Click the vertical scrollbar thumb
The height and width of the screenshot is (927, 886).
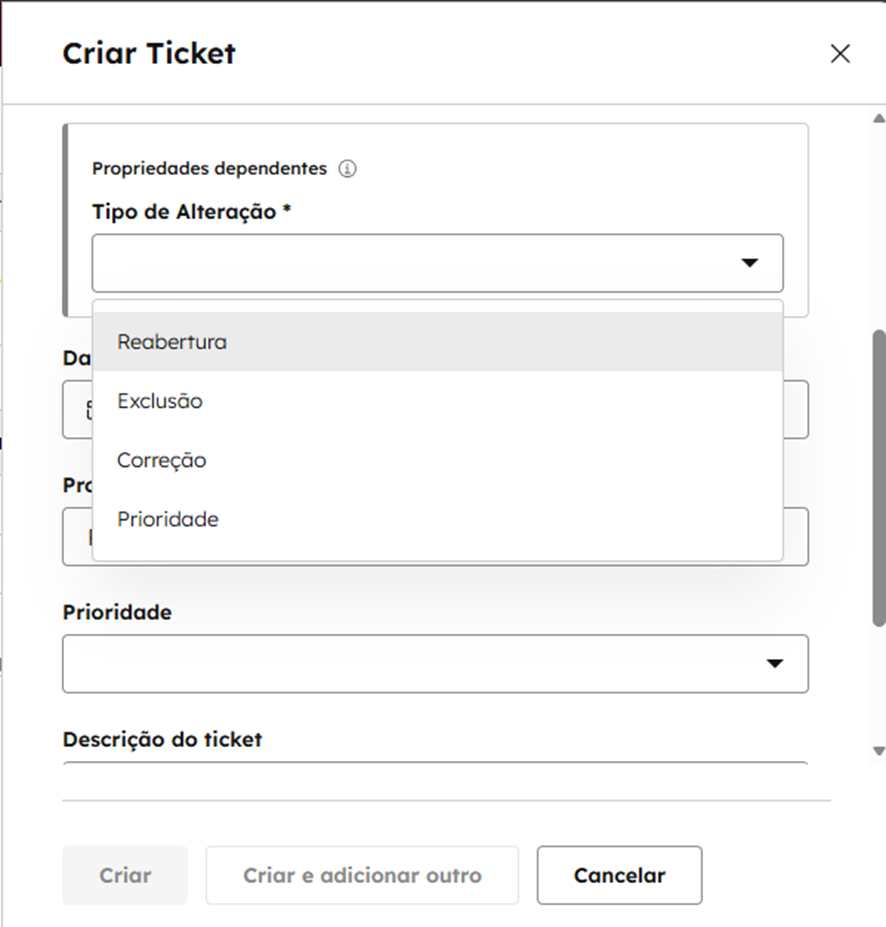point(879,478)
